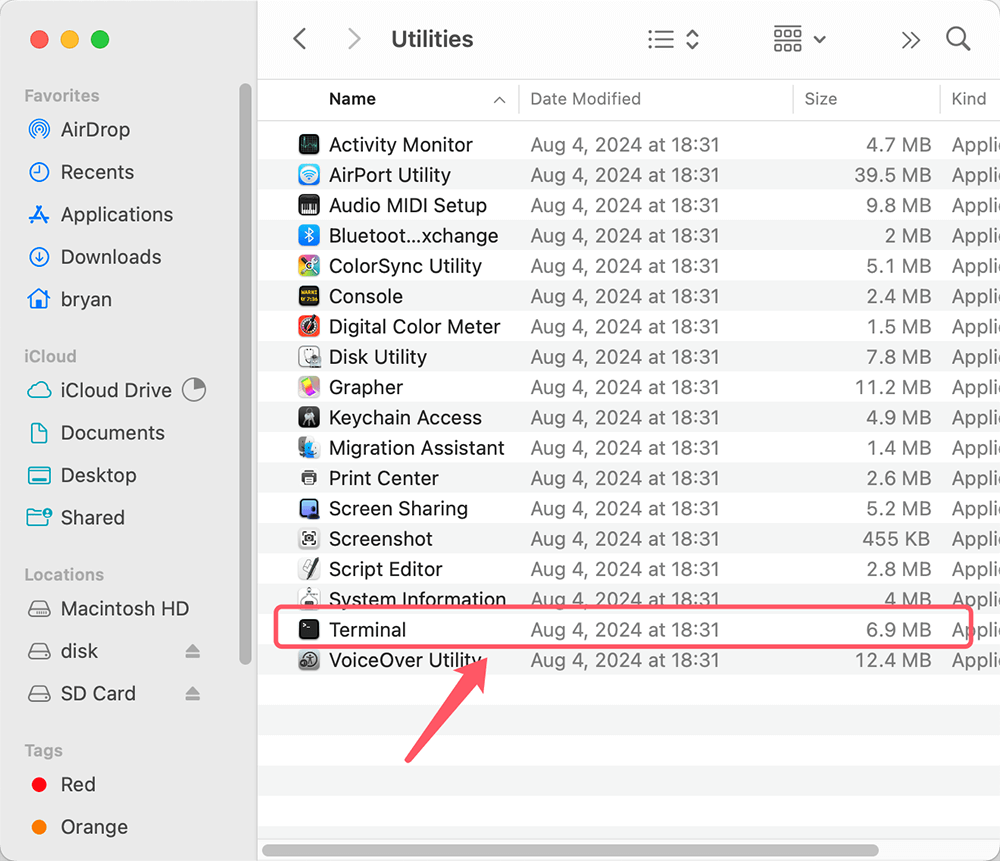
Task: Click the Screen Sharing icon
Action: coord(309,508)
